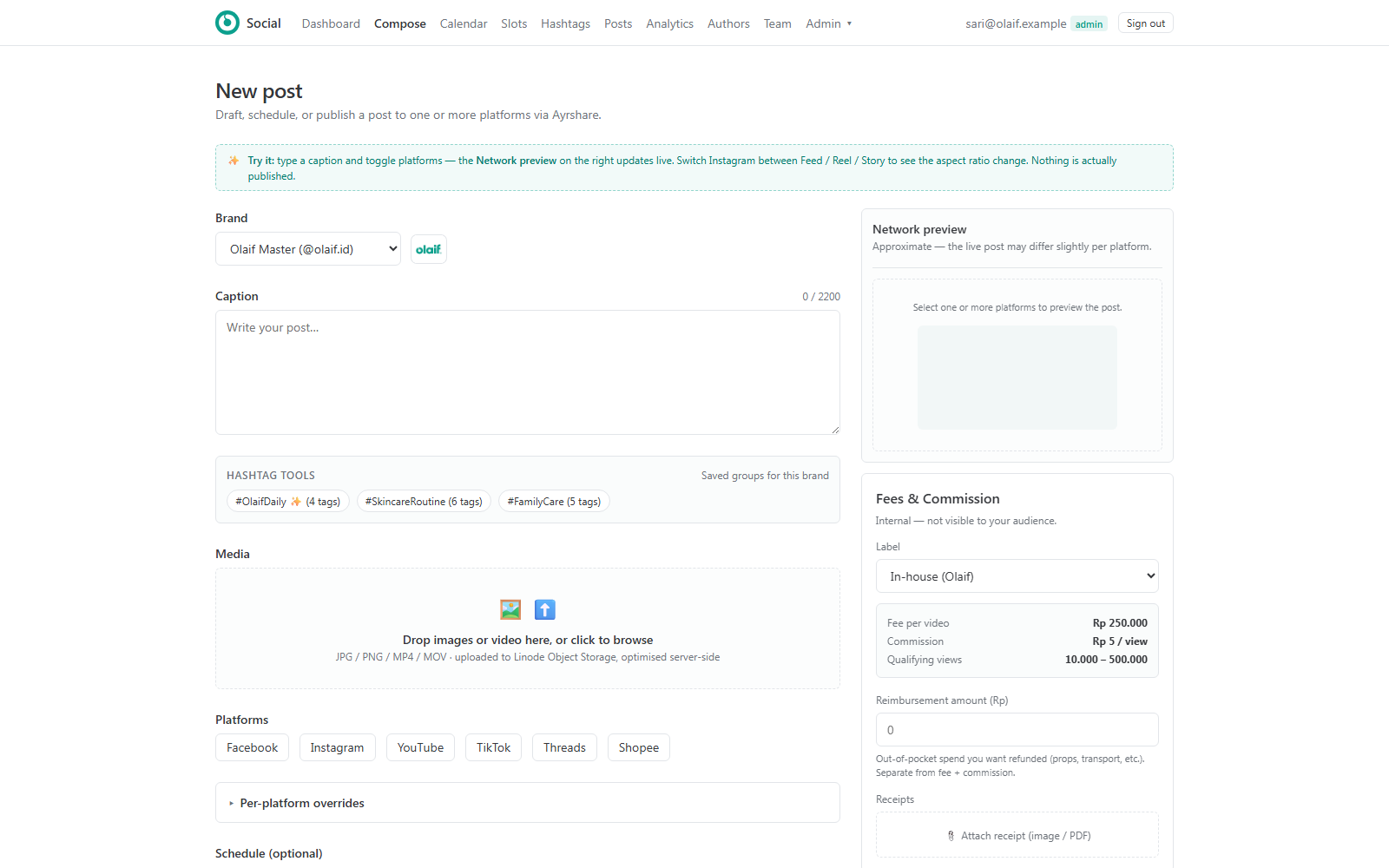
Task: Open the Label dropdown In-house (Olaif)
Action: (1017, 576)
